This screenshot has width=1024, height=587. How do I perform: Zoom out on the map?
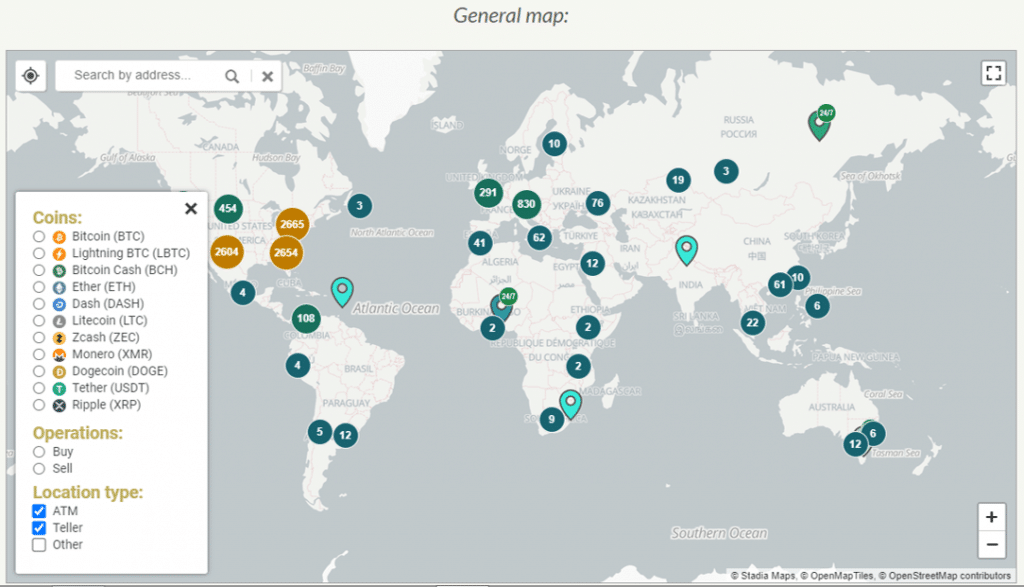pos(991,544)
